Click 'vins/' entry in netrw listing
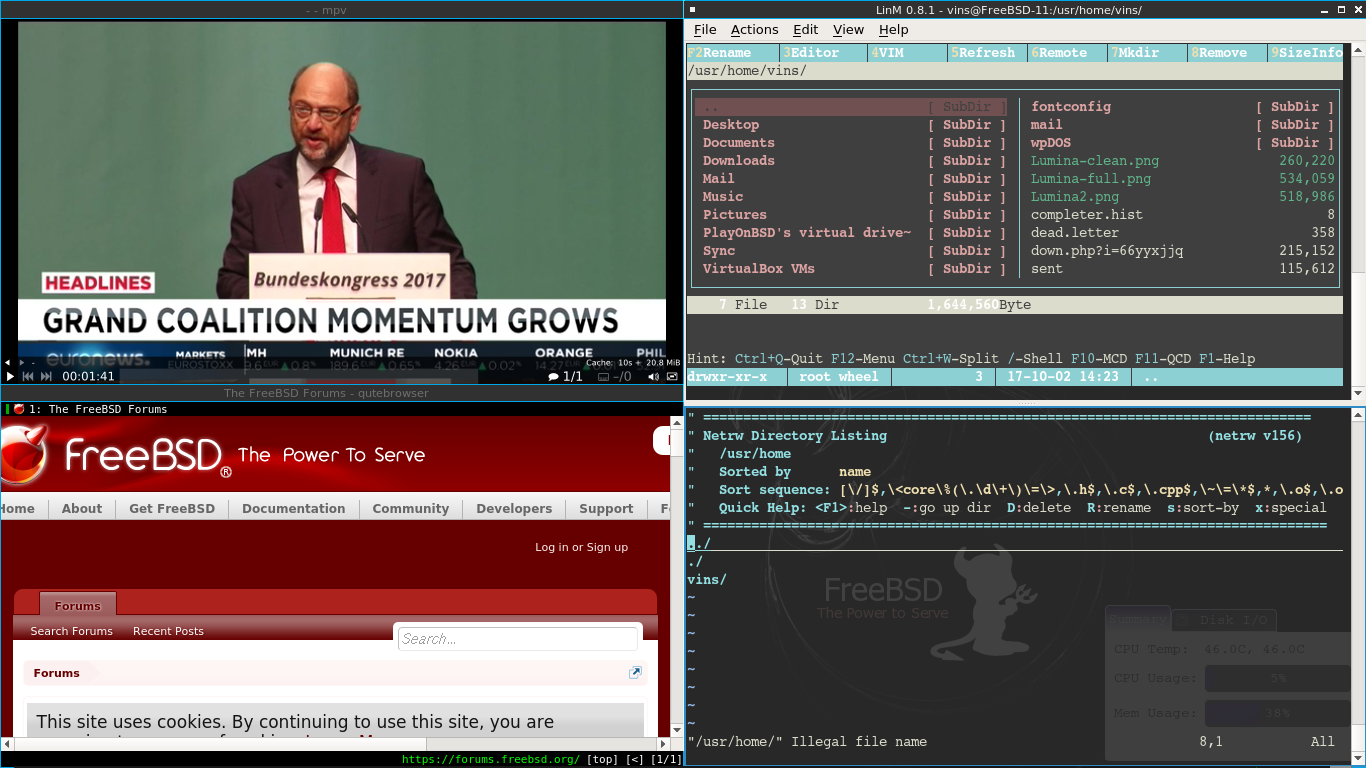The image size is (1366, 768). point(707,580)
